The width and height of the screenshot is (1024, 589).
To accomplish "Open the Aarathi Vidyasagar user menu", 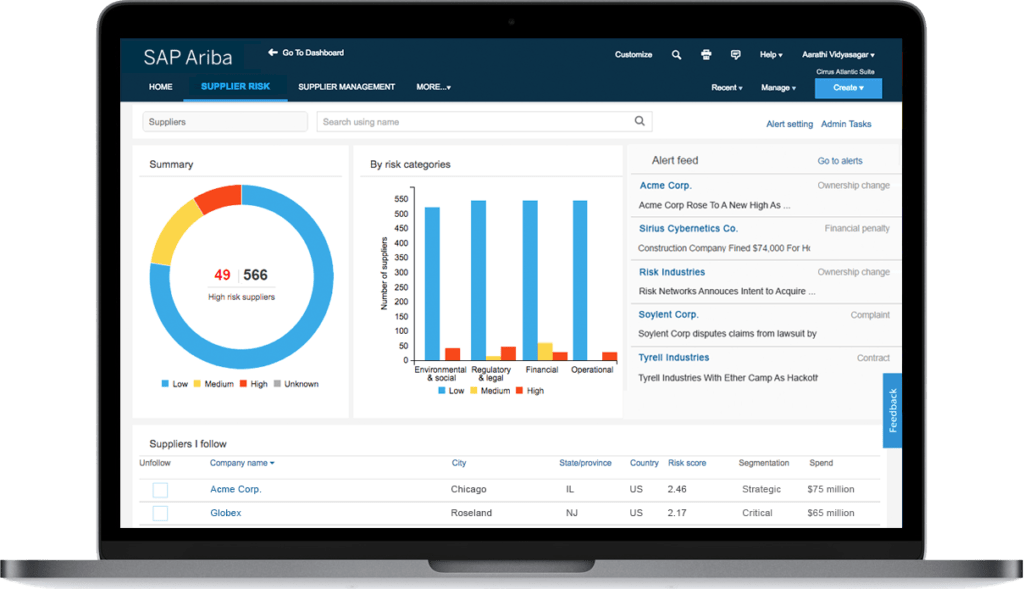I will pos(838,55).
